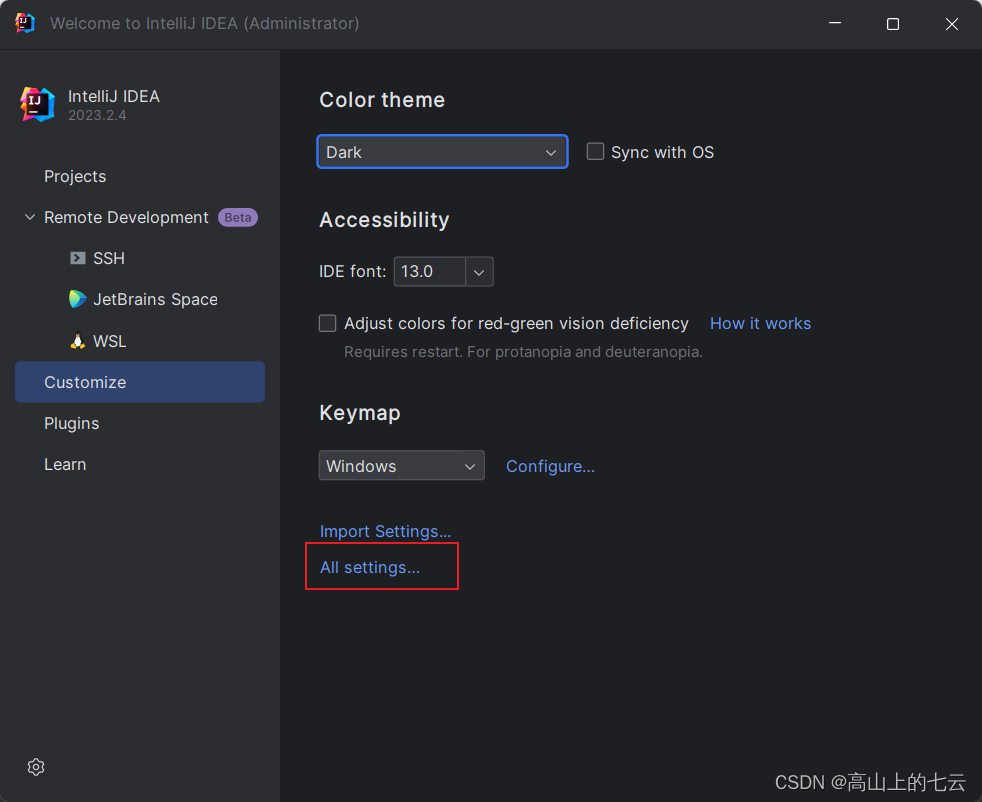
Task: Select the WSL penguin icon
Action: [78, 341]
